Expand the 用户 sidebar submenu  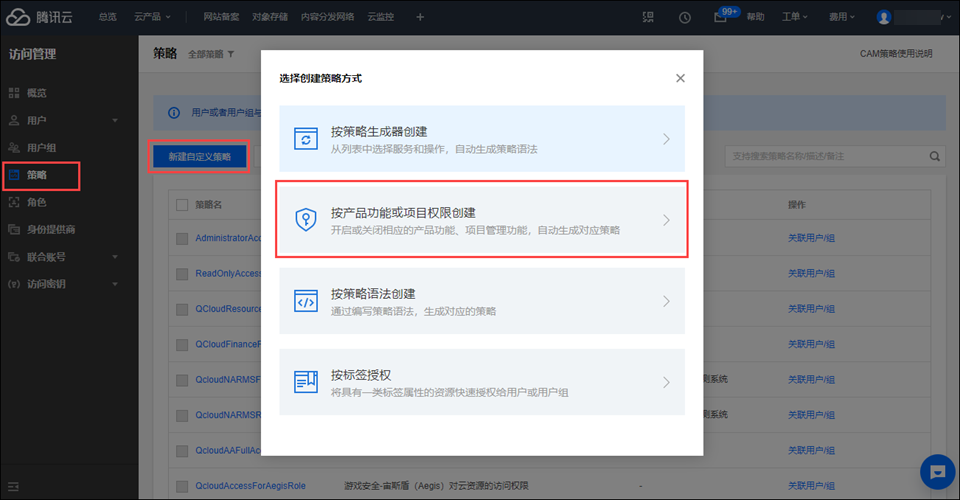[115, 121]
